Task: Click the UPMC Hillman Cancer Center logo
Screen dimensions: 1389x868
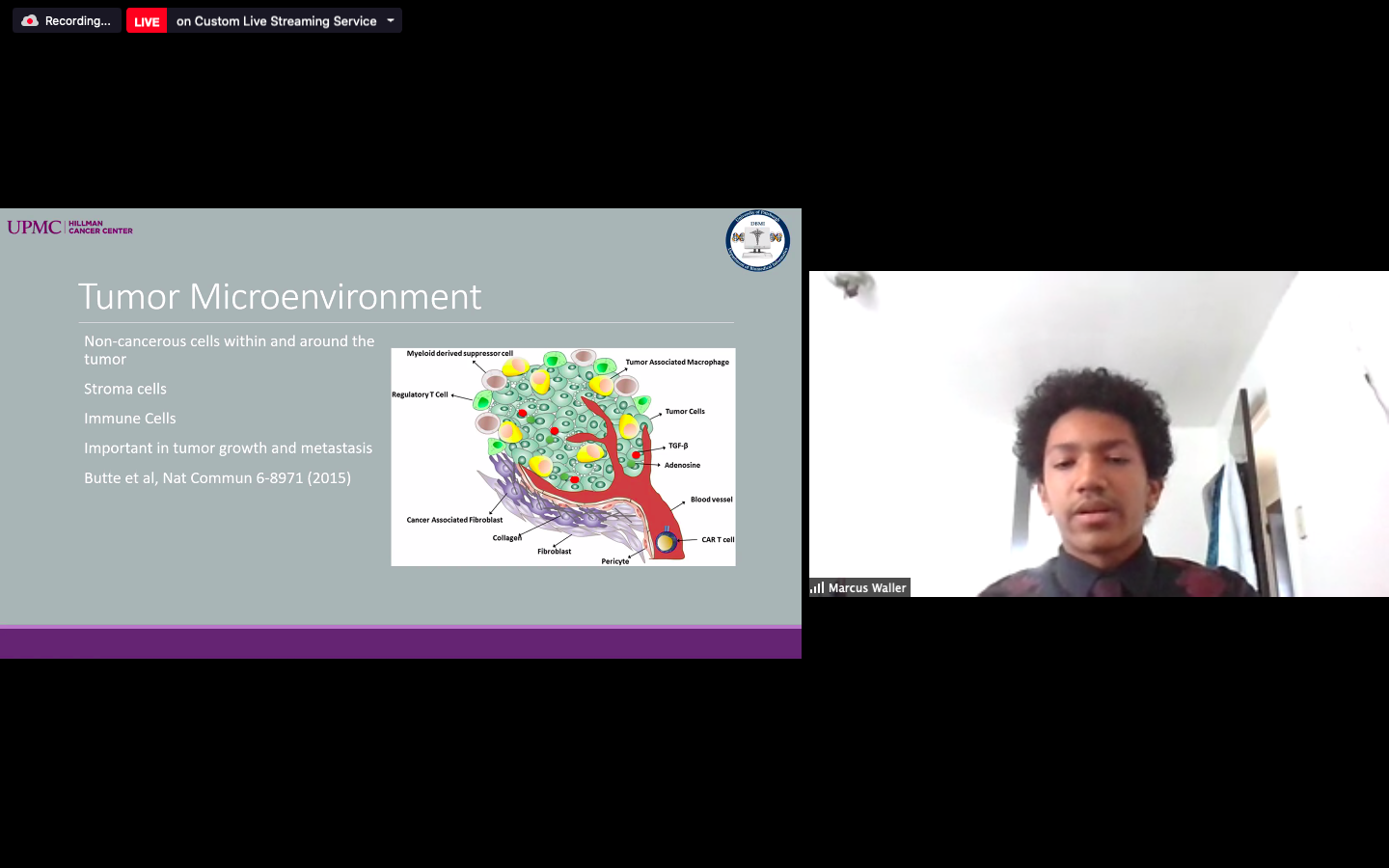Action: [69, 228]
